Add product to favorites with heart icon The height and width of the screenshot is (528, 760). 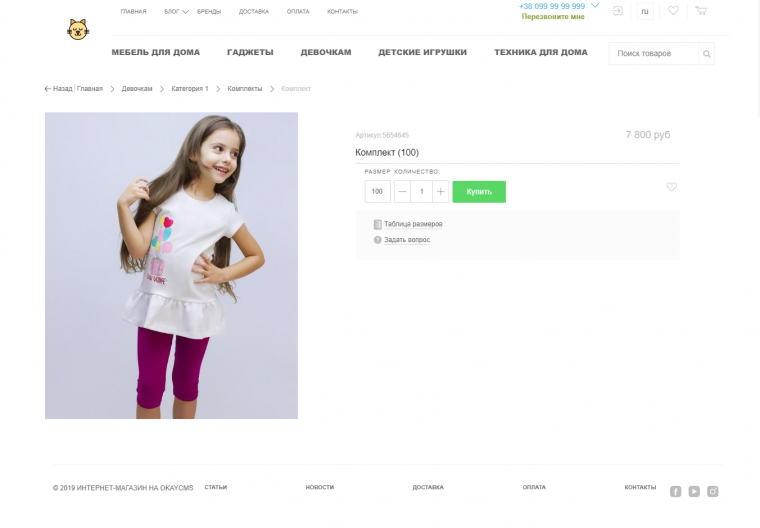tap(671, 187)
